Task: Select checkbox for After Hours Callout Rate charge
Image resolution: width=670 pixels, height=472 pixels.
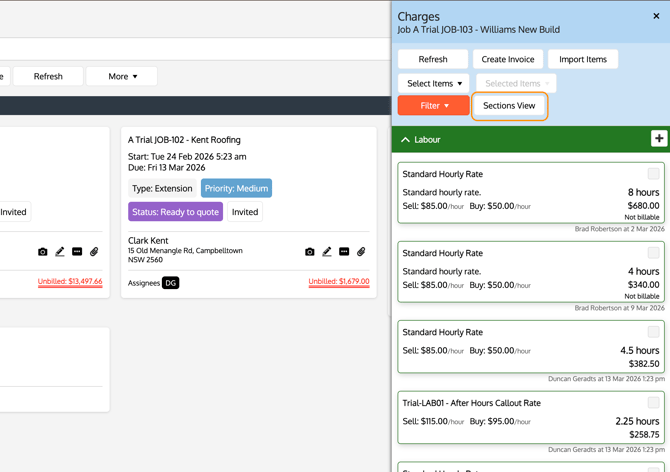Action: pos(653,403)
